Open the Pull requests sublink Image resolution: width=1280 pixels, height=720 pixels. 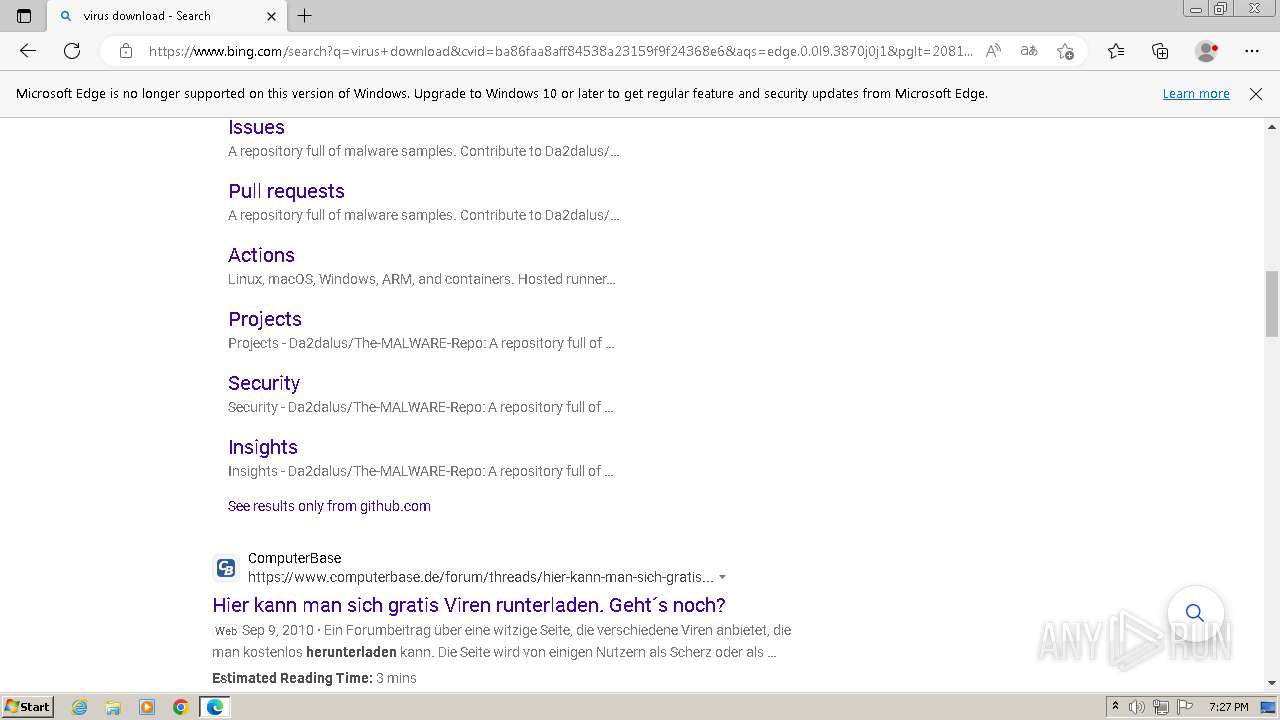pos(286,191)
